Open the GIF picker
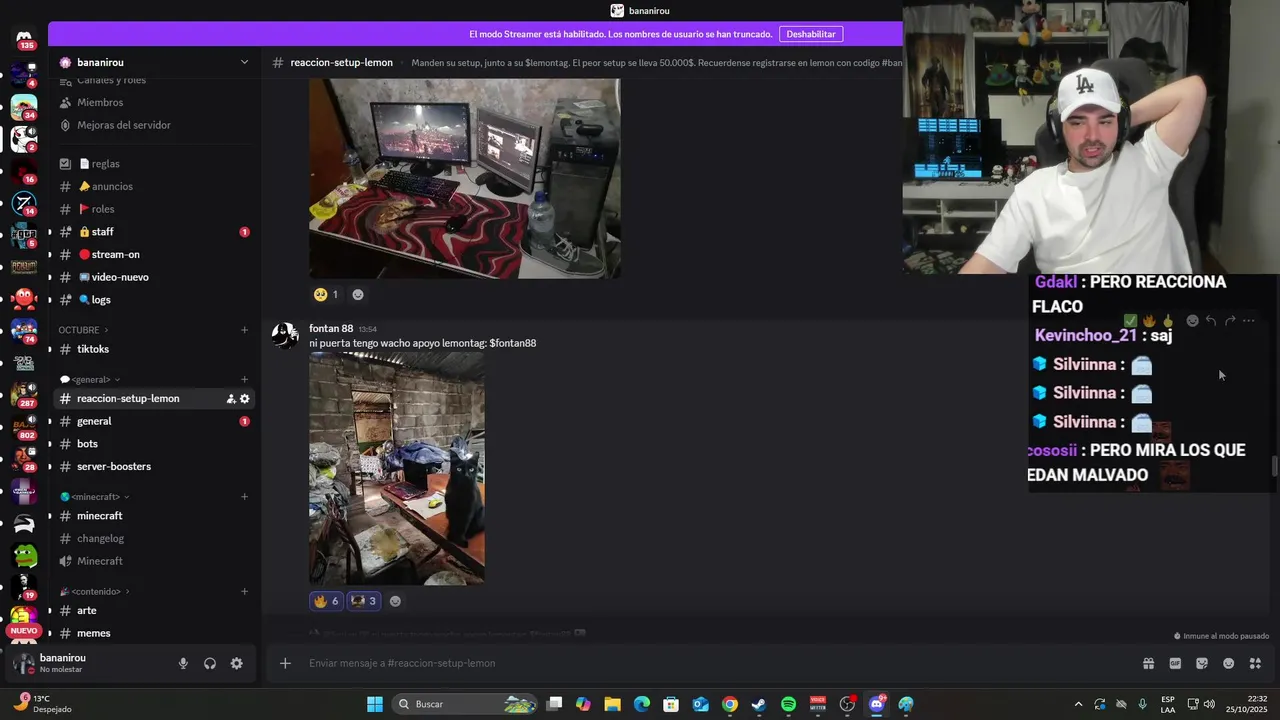The width and height of the screenshot is (1280, 720). pos(1175,663)
